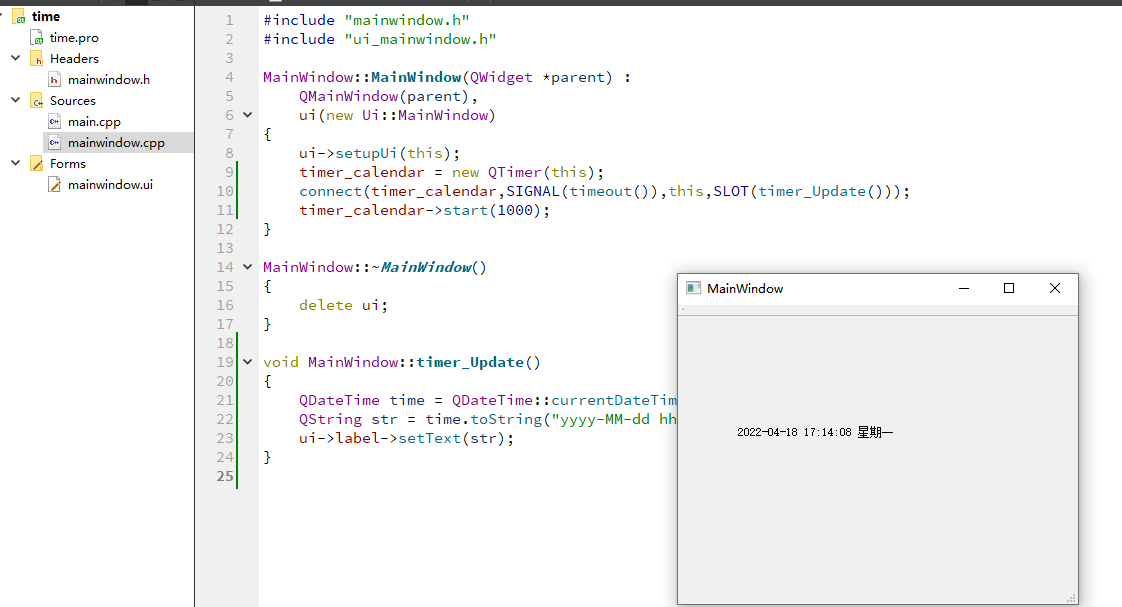Collapse the Forms tree node
This screenshot has width=1122, height=607.
click(x=16, y=163)
